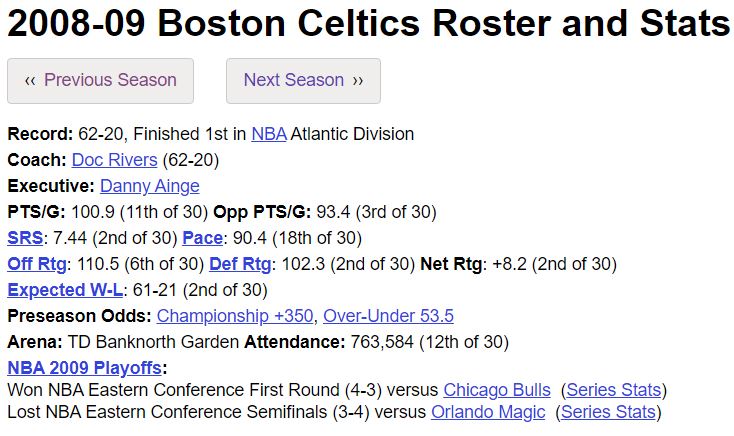Image resolution: width=734 pixels, height=436 pixels.
Task: Open the Orlando Magic team link
Action: click(x=488, y=412)
